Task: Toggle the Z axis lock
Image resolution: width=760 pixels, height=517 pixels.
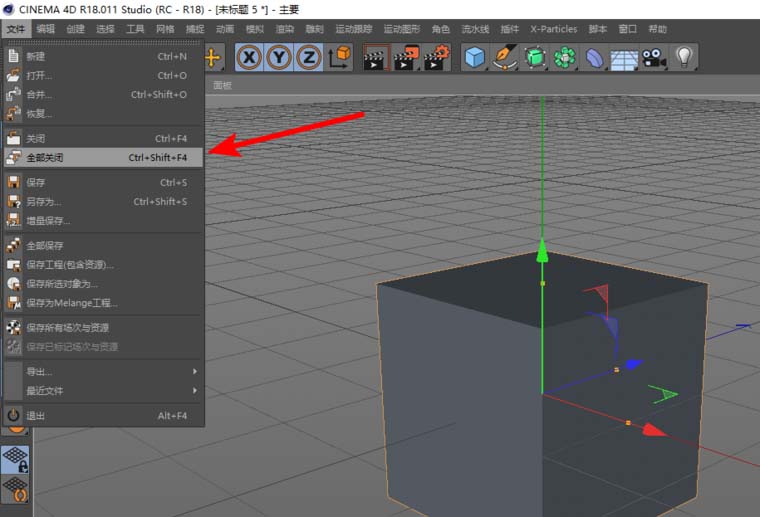Action: (x=309, y=57)
